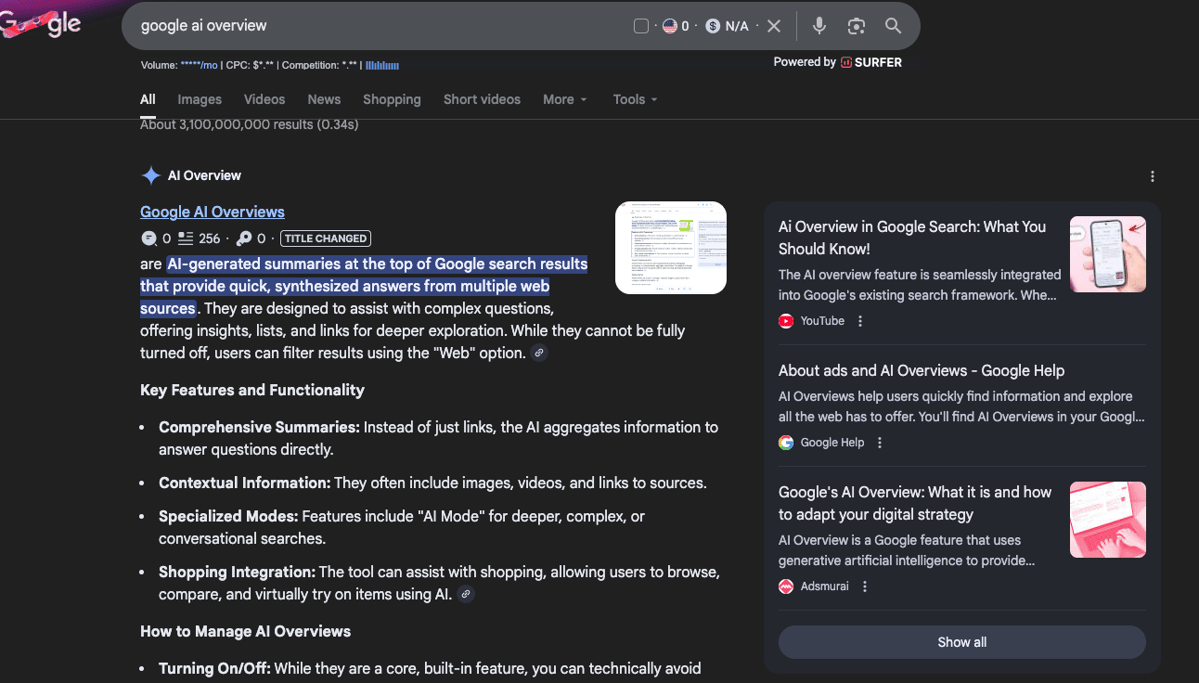Go to the Short videos tab
This screenshot has width=1199, height=683.
(482, 99)
